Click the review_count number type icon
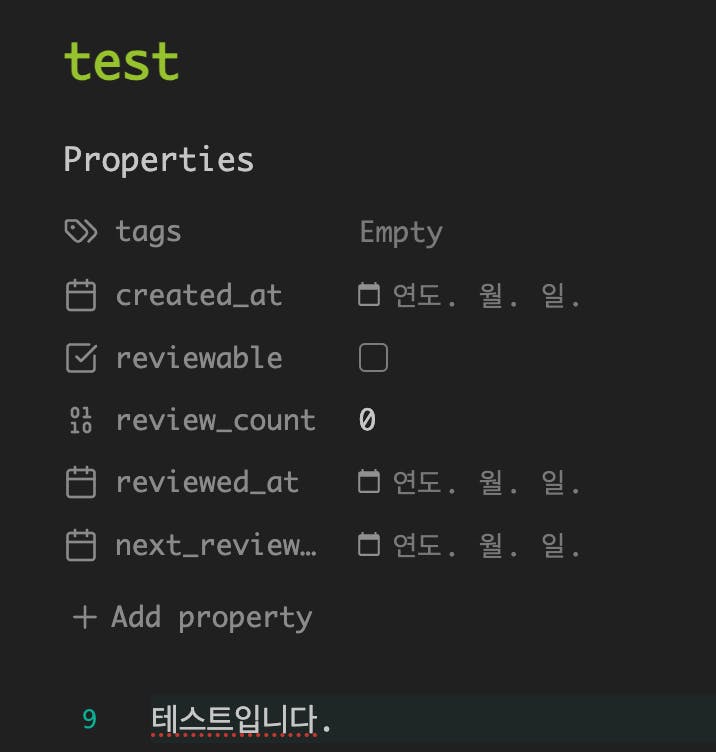The height and width of the screenshot is (752, 716). click(x=80, y=420)
